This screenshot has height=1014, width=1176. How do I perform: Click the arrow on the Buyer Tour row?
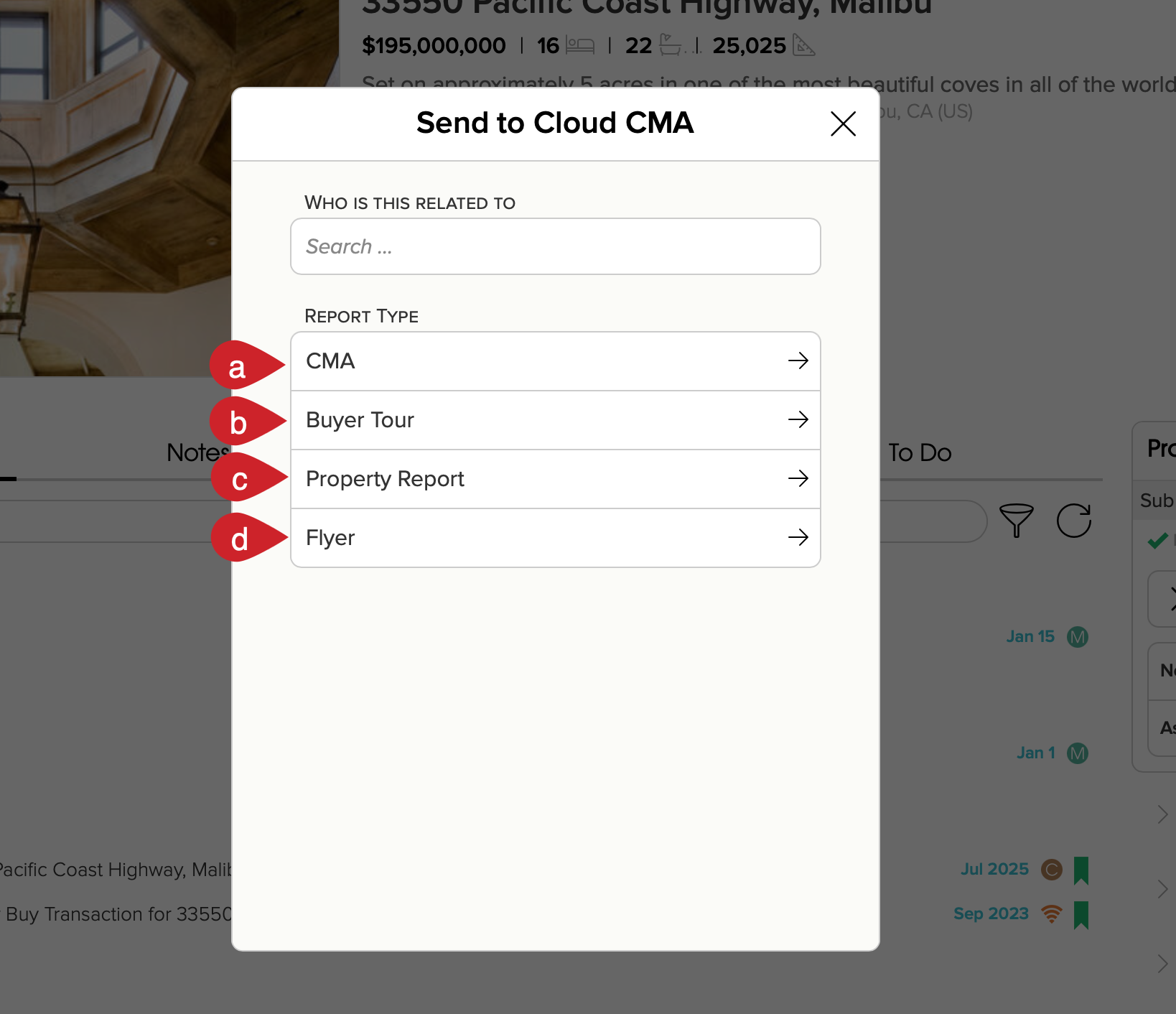(798, 419)
